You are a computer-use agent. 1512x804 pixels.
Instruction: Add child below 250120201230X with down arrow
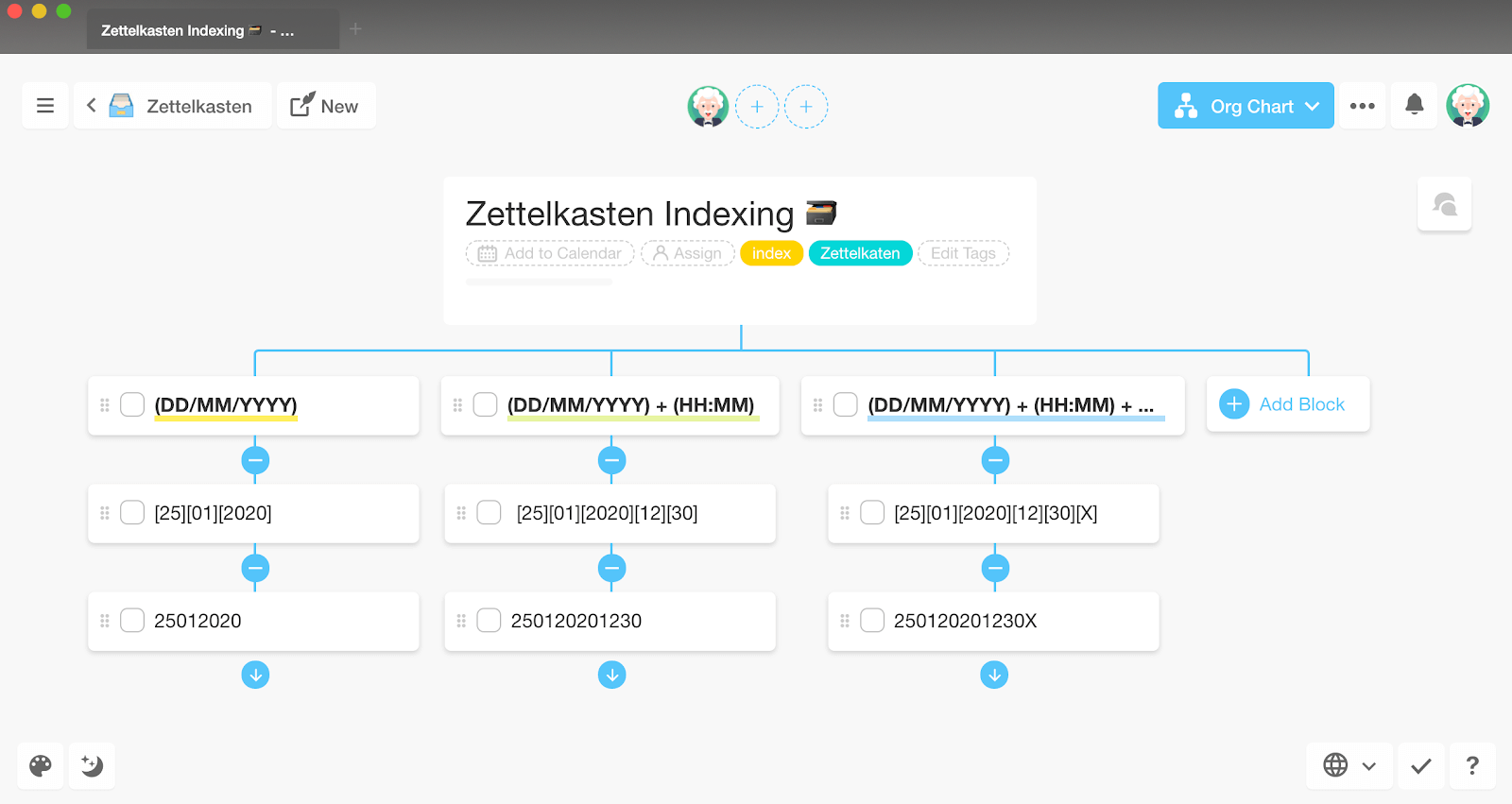994,675
